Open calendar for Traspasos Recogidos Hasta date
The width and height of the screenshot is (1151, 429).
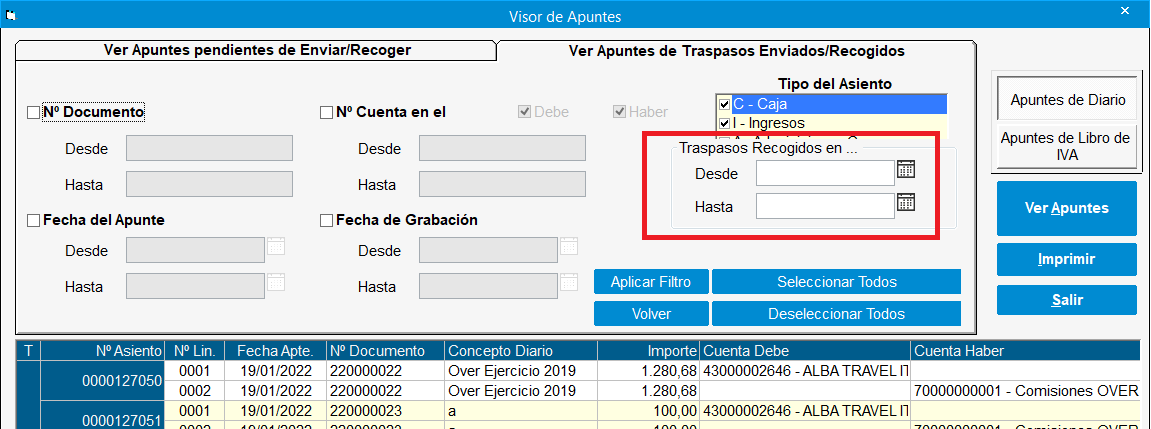pos(907,203)
